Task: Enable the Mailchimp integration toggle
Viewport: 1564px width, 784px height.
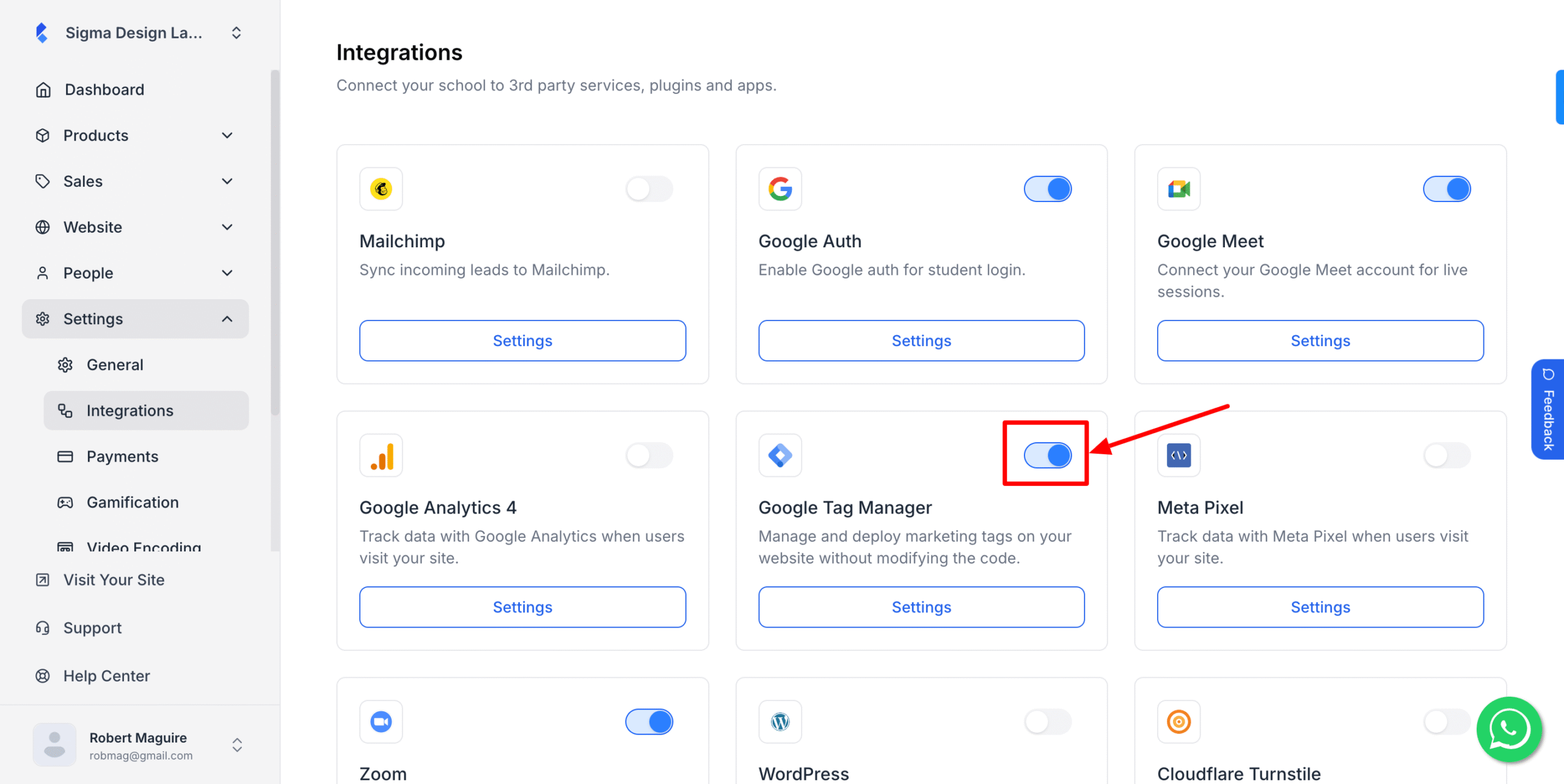Action: 649,189
